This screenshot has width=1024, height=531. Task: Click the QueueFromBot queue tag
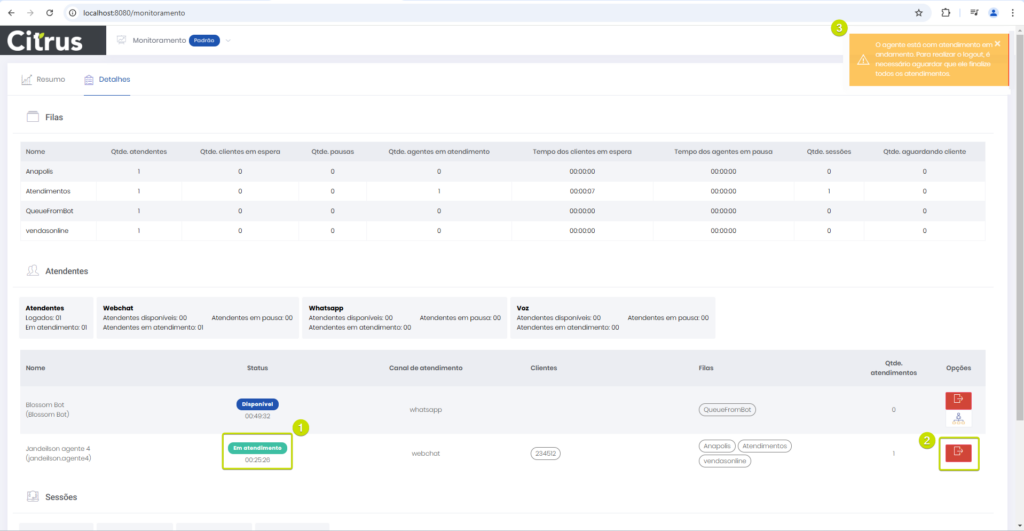point(727,409)
